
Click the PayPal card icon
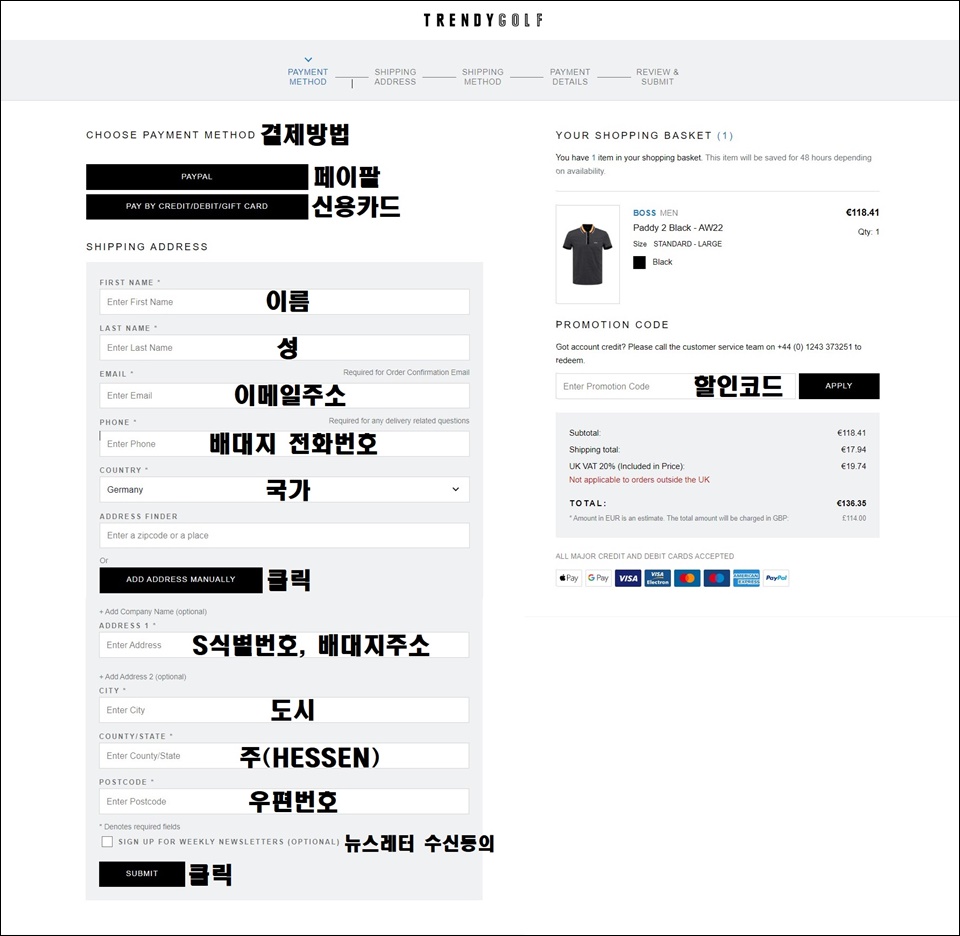[776, 578]
